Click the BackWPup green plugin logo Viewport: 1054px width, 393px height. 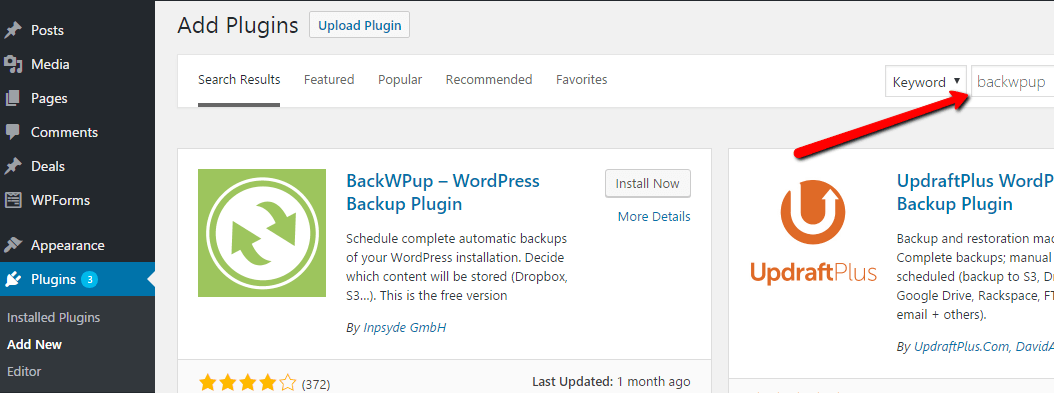(x=262, y=232)
